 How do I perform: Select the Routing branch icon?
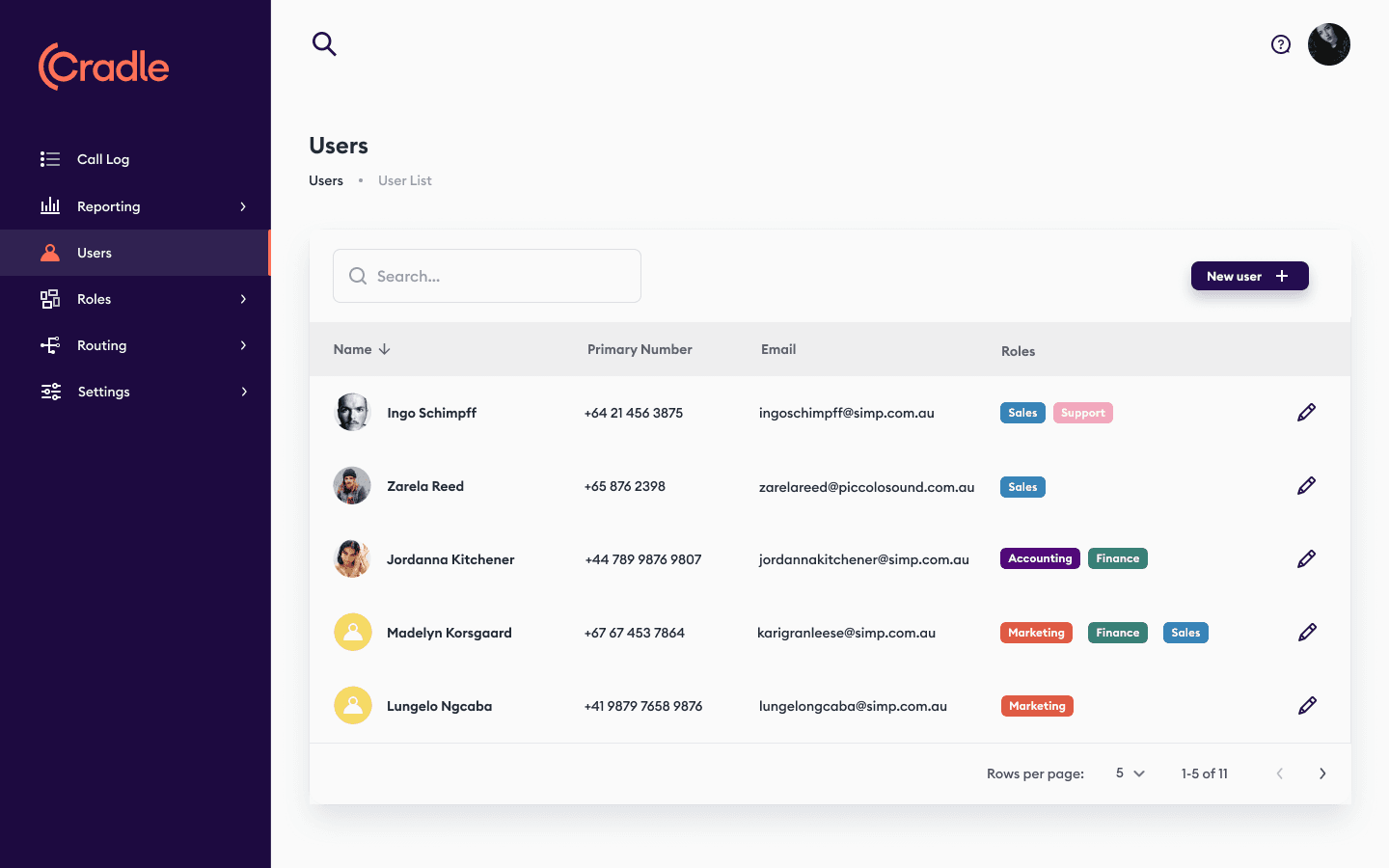50,344
